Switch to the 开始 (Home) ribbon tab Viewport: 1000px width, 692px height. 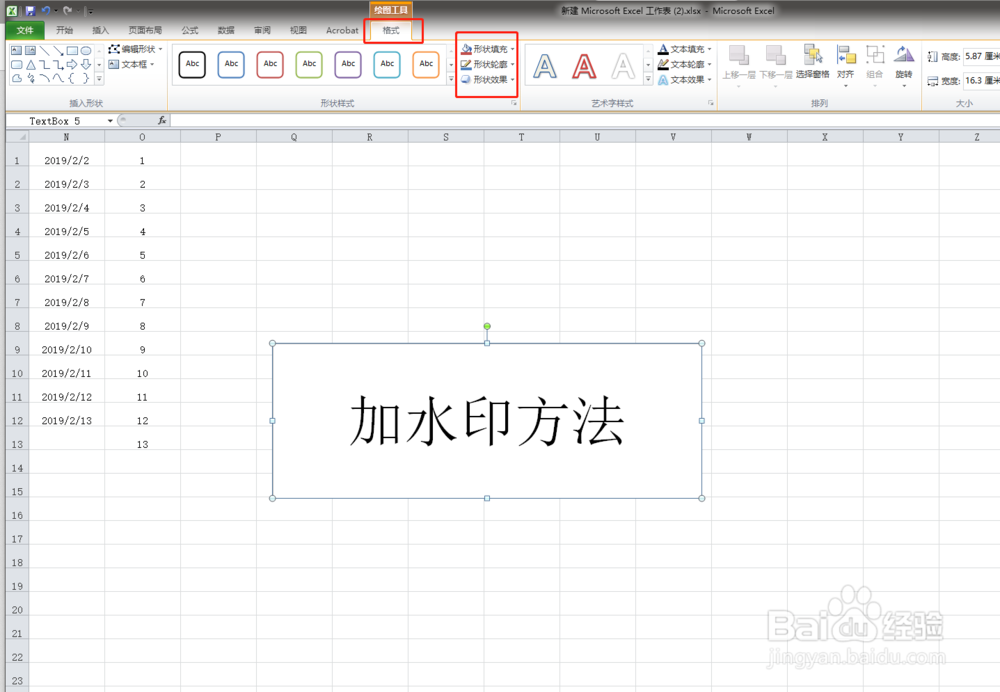(x=64, y=30)
